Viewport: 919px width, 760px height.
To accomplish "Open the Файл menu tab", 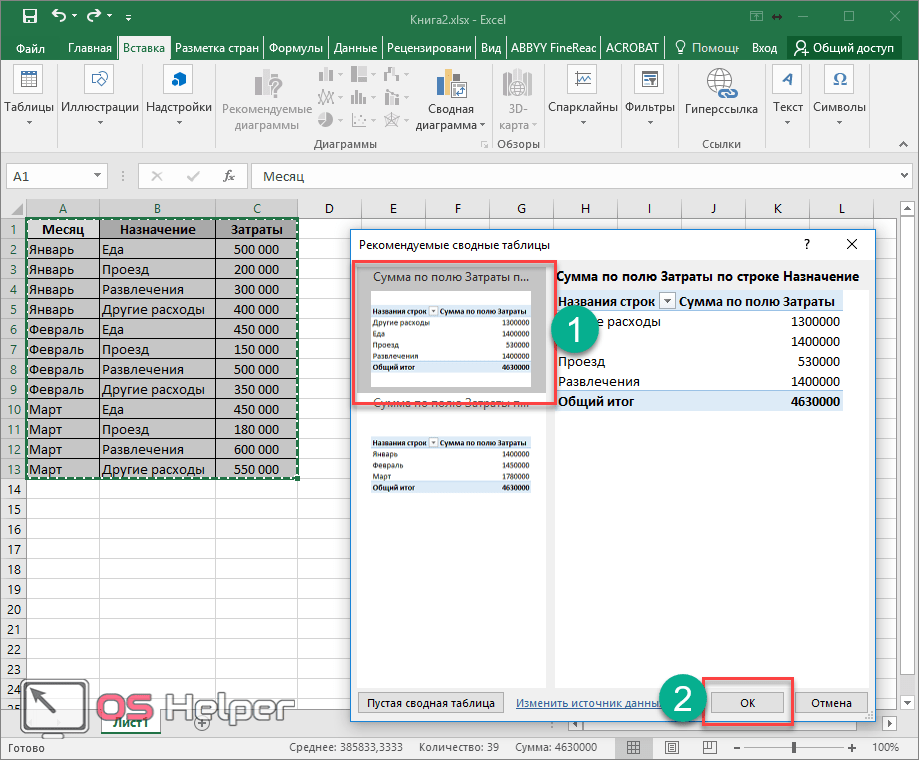I will tap(30, 48).
